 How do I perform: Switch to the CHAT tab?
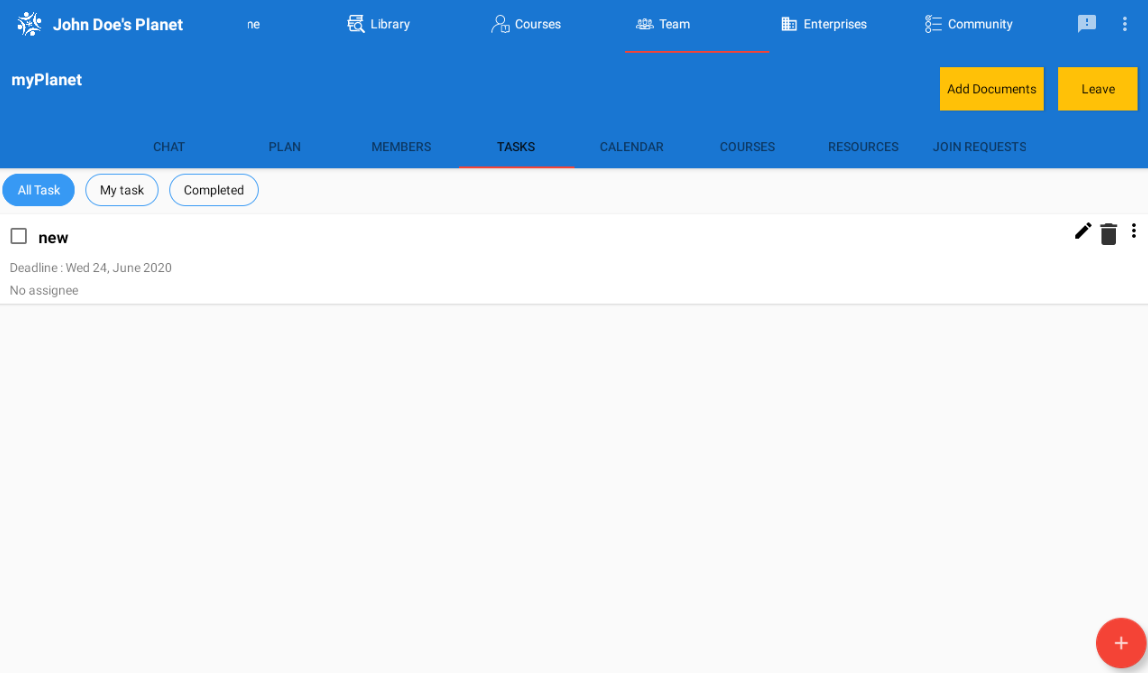[168, 146]
